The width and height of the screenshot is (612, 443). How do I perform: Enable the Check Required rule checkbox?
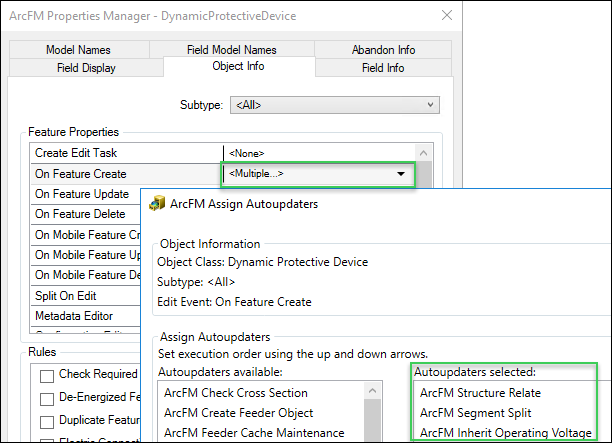coord(47,376)
